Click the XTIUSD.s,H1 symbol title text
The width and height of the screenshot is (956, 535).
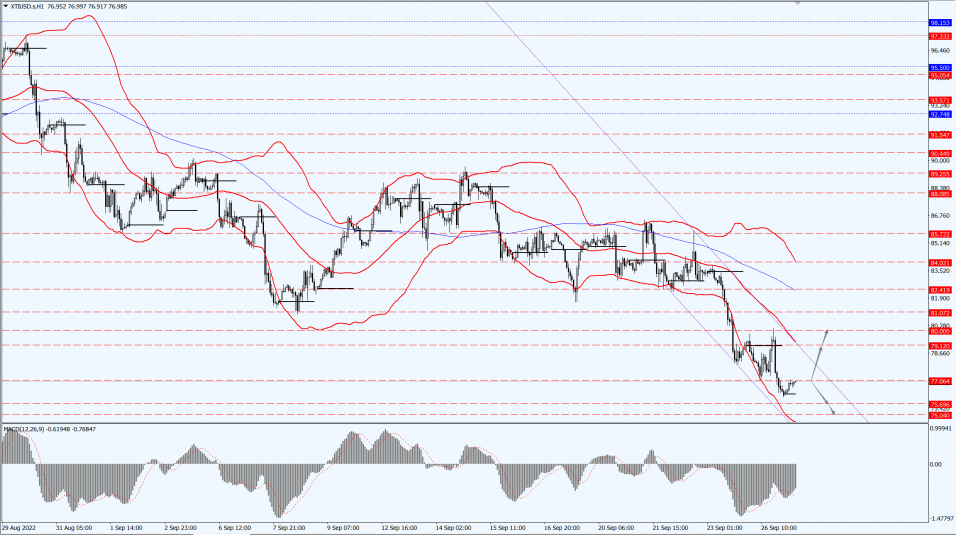click(27, 6)
